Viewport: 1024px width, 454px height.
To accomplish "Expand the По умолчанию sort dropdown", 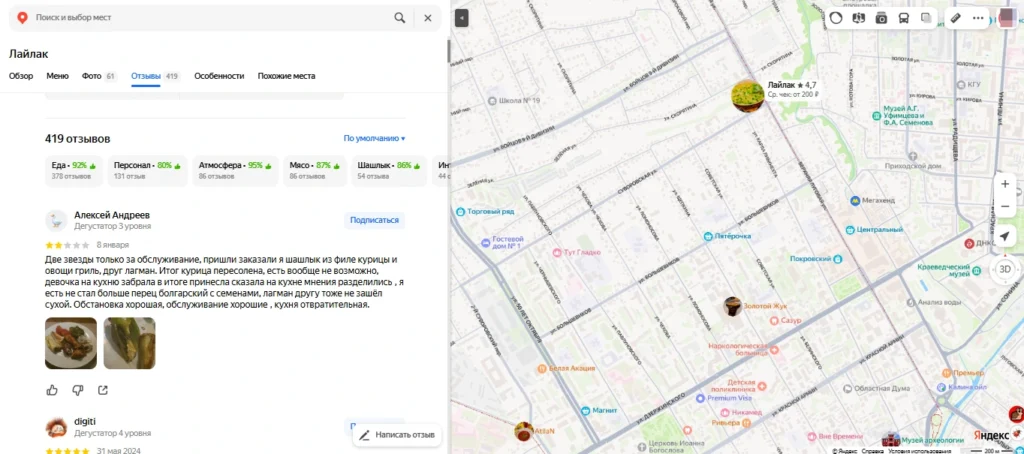I will point(375,138).
